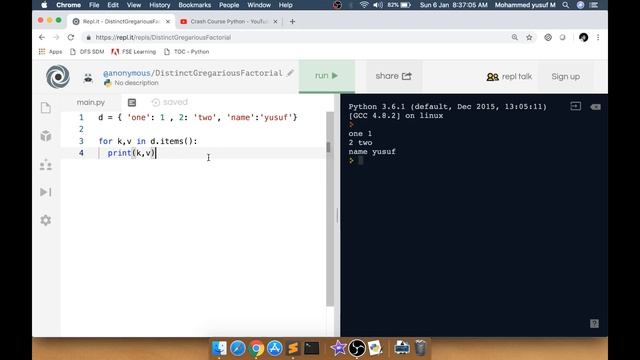
Task: Open the debugger step icon
Action: click(46, 192)
